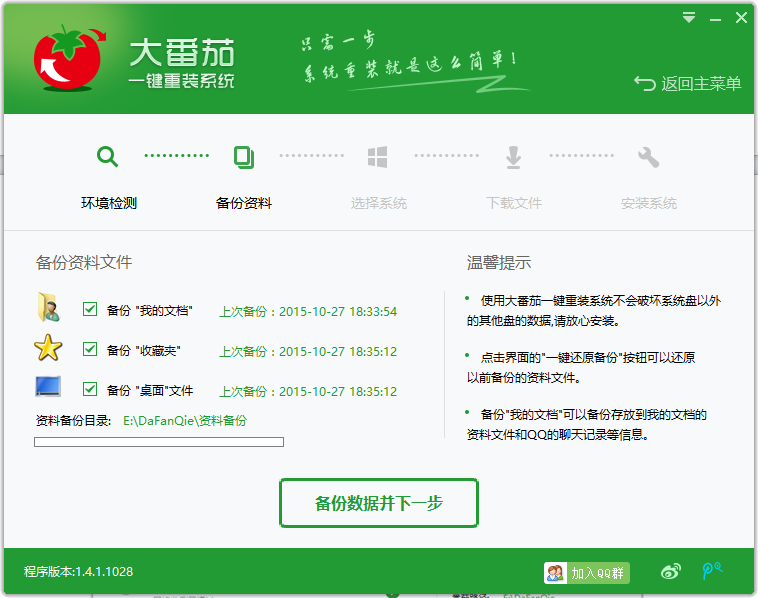This screenshot has width=758, height=598.
Task: Switch to the 选择系统 step label
Action: [x=379, y=203]
